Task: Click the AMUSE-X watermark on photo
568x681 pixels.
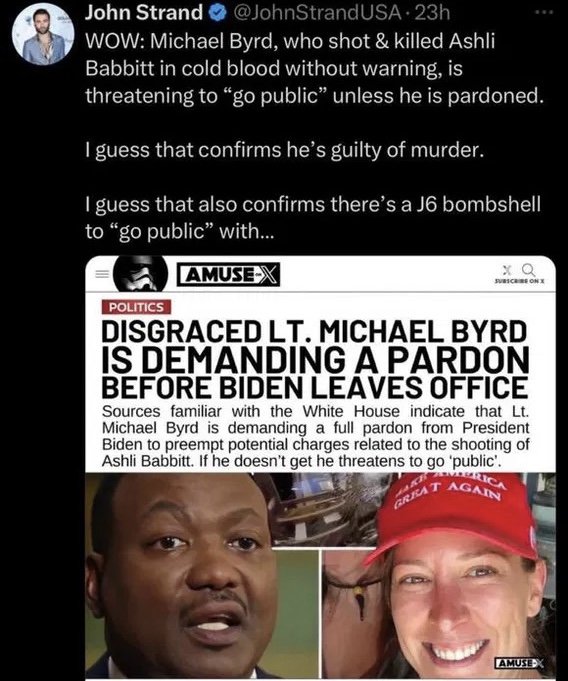Action: 519,663
